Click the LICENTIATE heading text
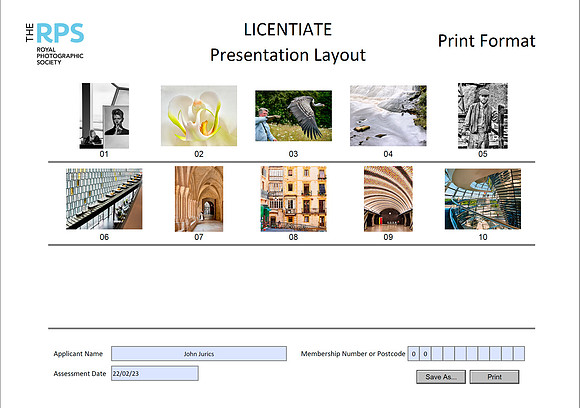 tap(288, 30)
